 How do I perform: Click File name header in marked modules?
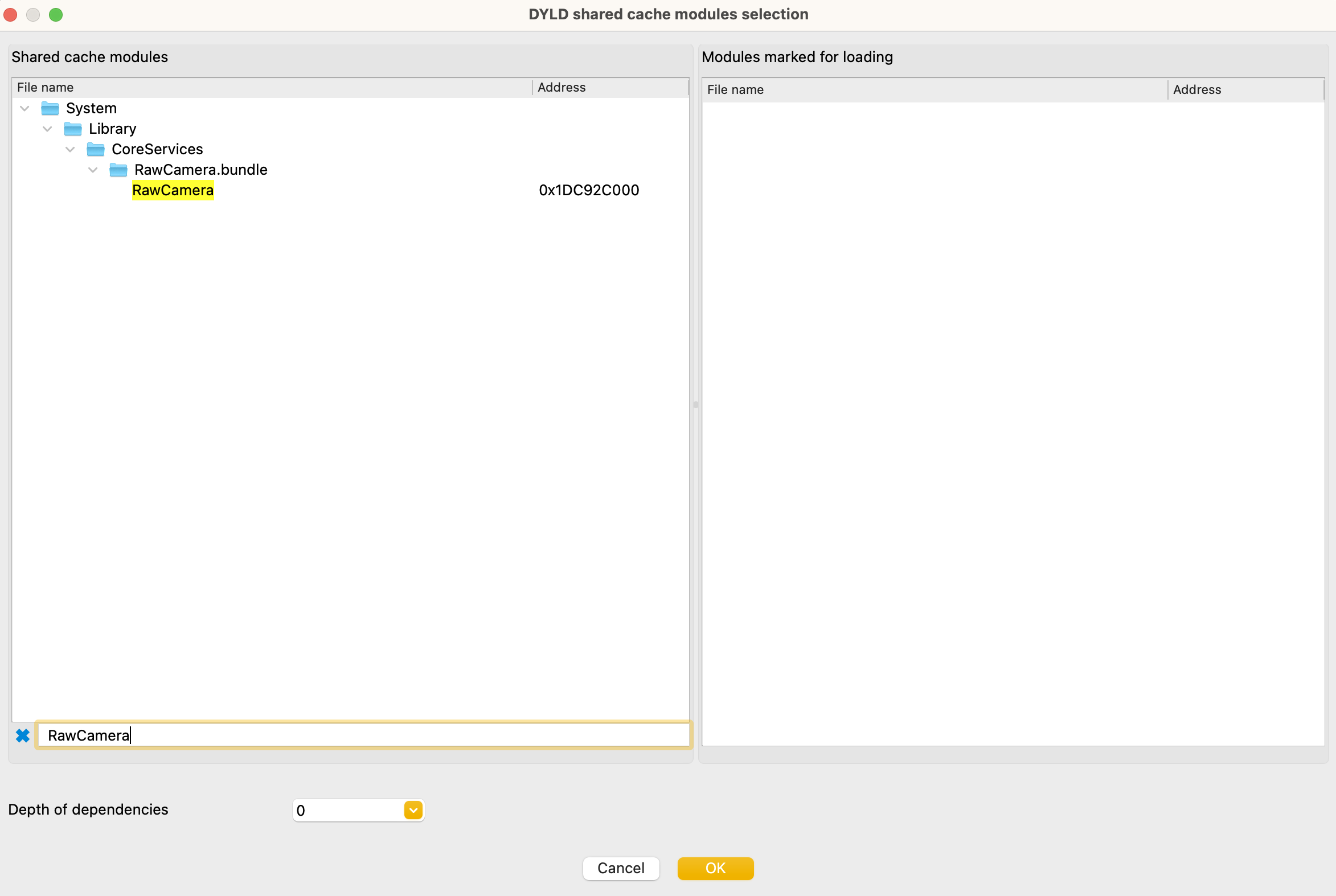coord(933,90)
